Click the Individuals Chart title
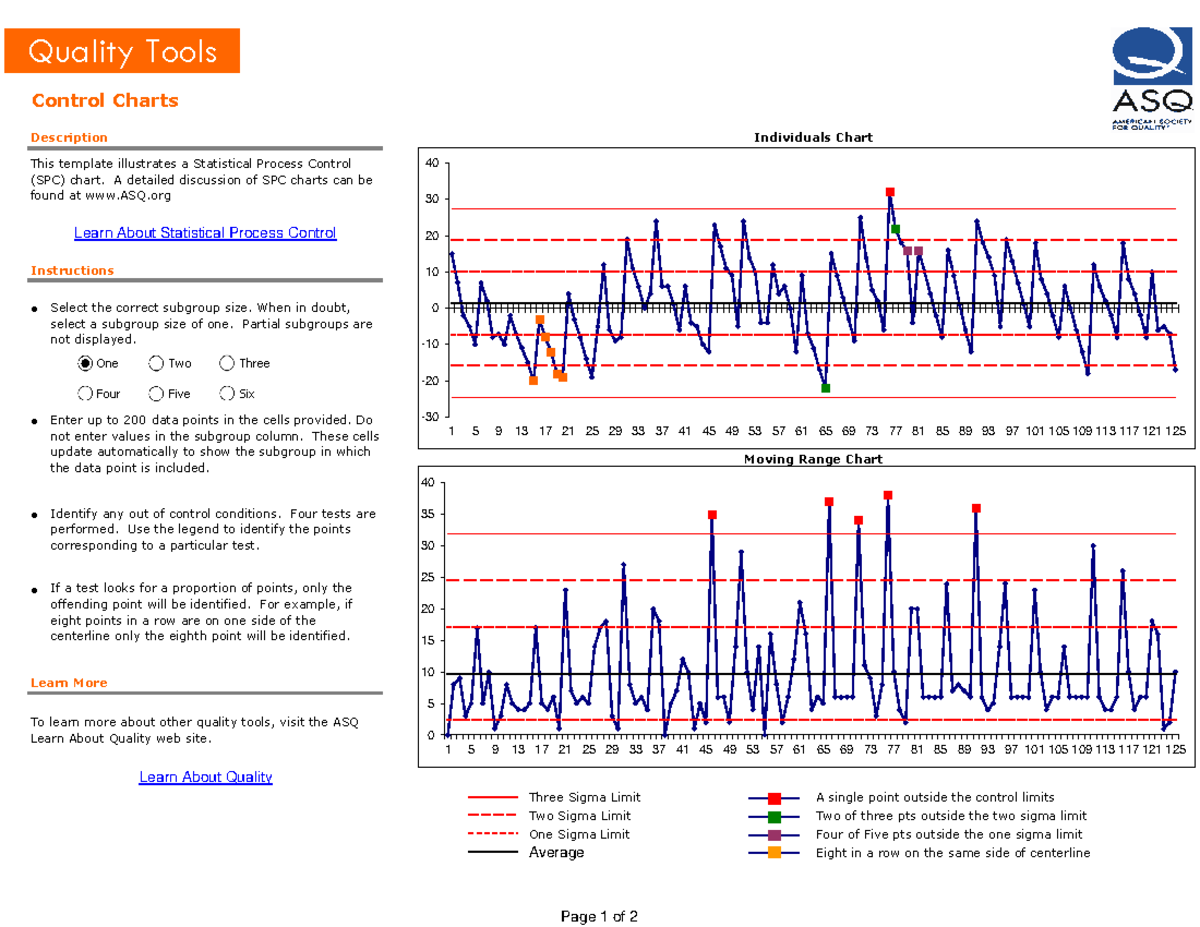This screenshot has width=1200, height=927. [x=812, y=137]
